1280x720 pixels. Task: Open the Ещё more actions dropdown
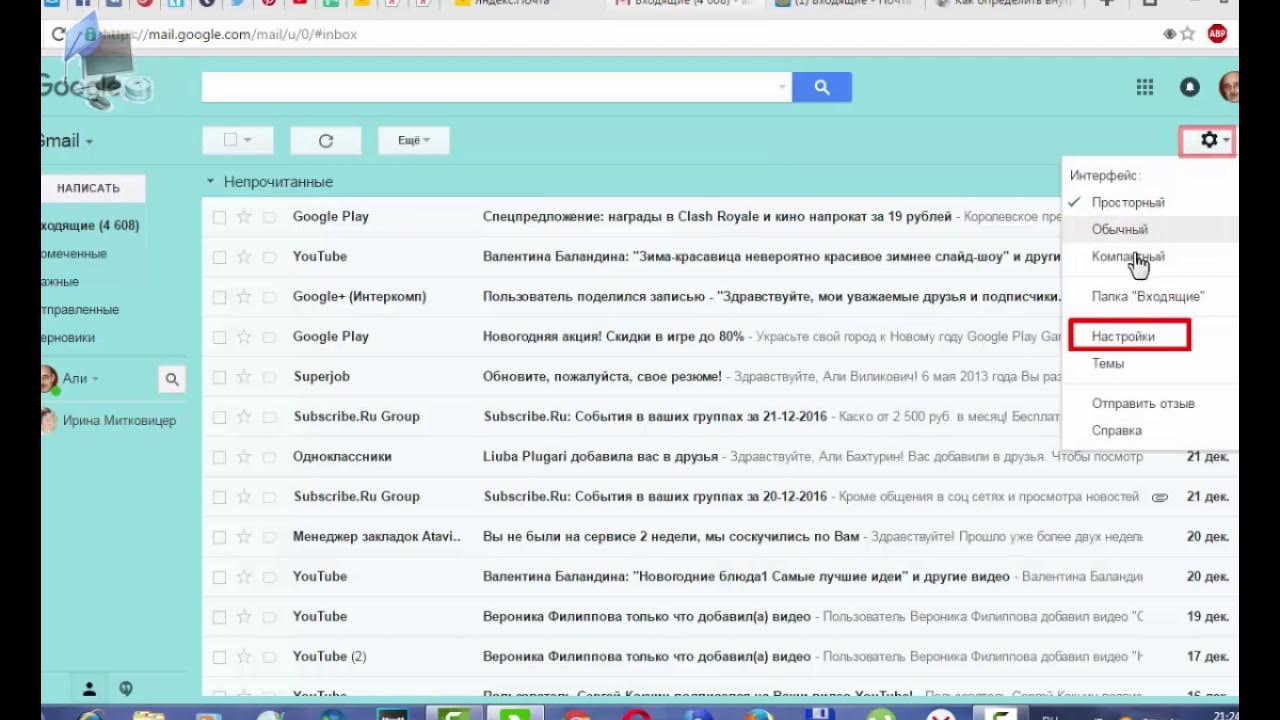(x=413, y=141)
